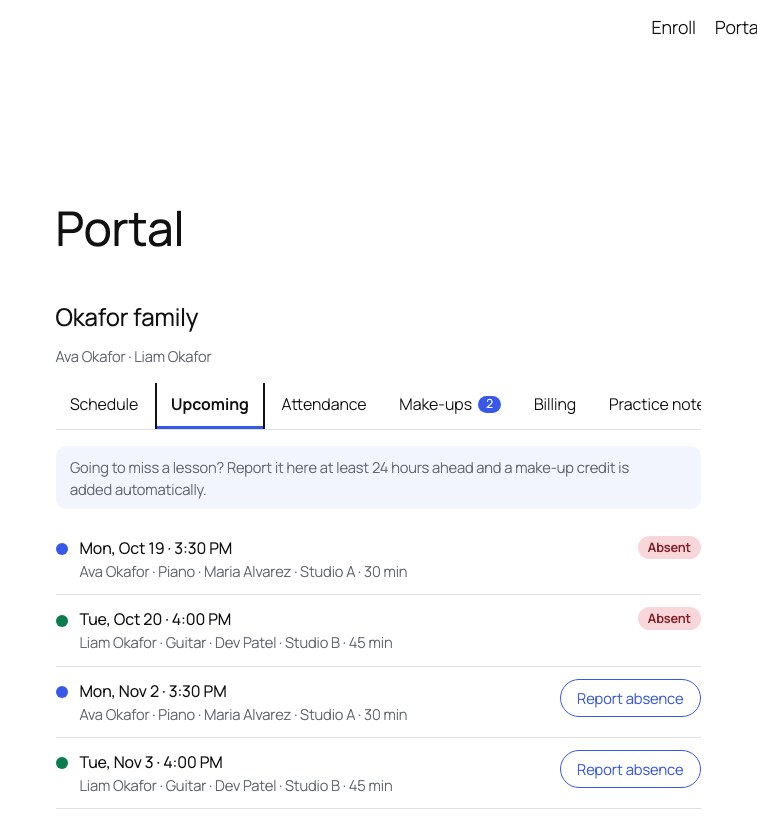This screenshot has width=757, height=820.
Task: Click the large 'Portal' page heading
Action: coord(120,229)
